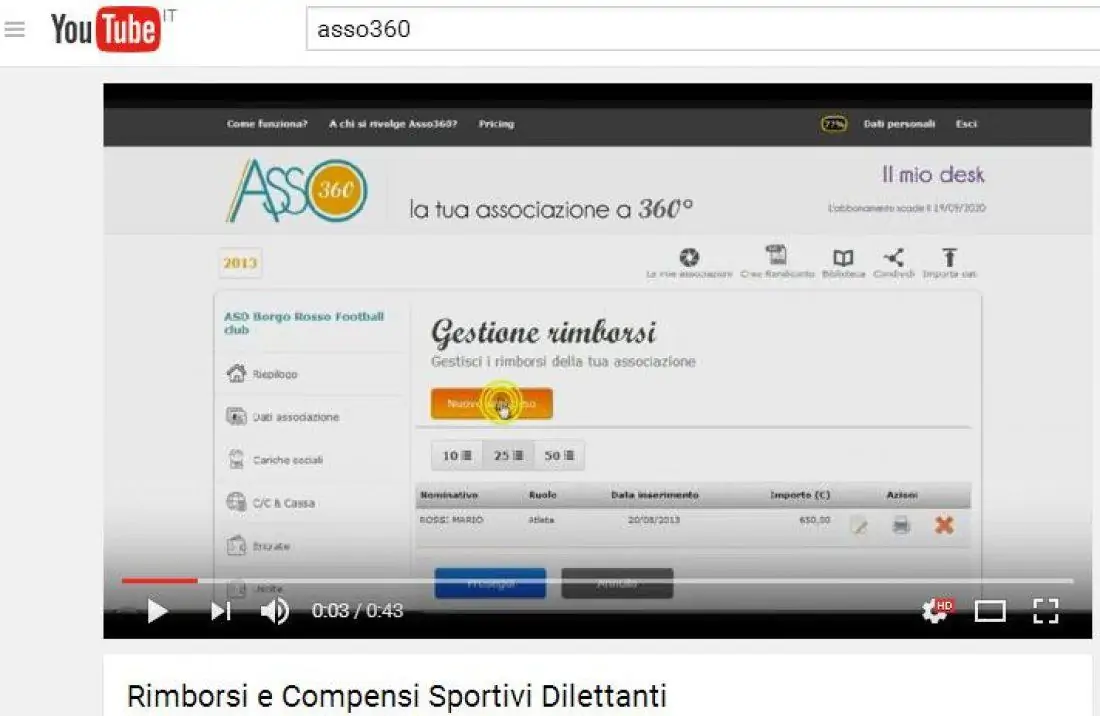
Task: Open Le mie associazioni icon
Action: [689, 263]
